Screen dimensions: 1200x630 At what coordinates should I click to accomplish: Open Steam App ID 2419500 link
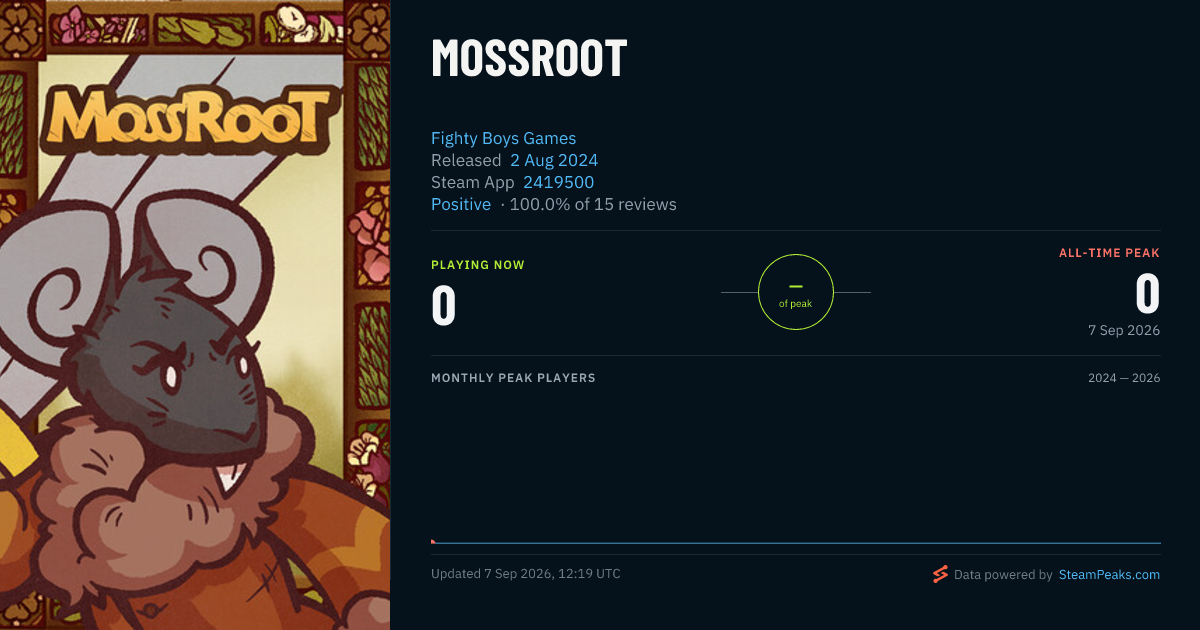(558, 182)
